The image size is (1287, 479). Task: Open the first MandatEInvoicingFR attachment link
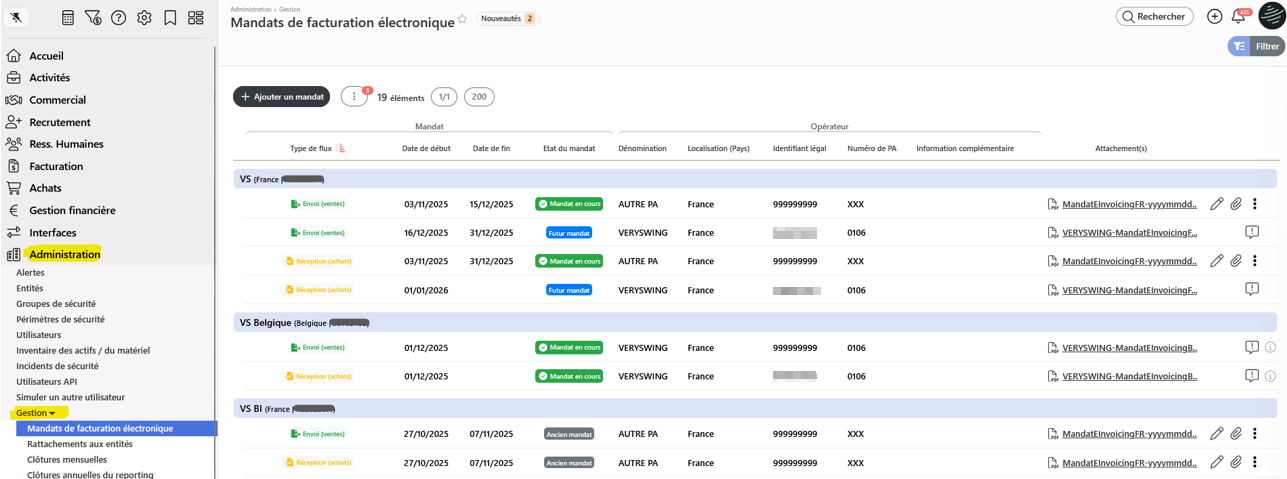[x=1129, y=204]
